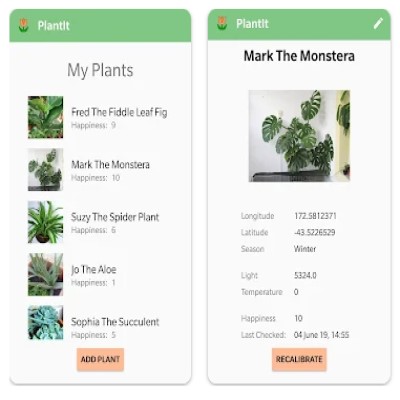Open Jo The Aloe thumbnail

45,274
